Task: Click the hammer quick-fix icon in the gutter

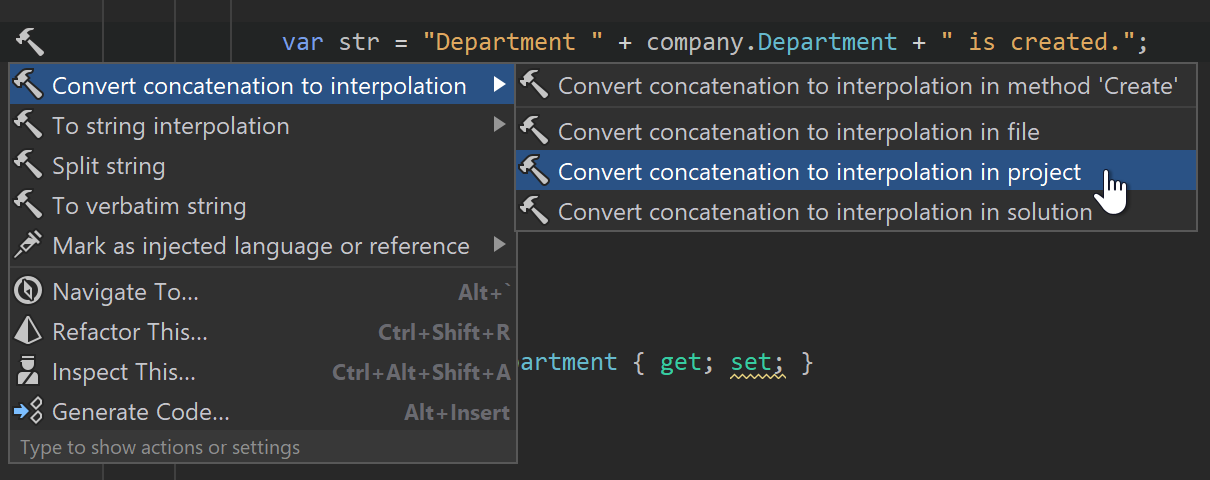Action: [30, 42]
